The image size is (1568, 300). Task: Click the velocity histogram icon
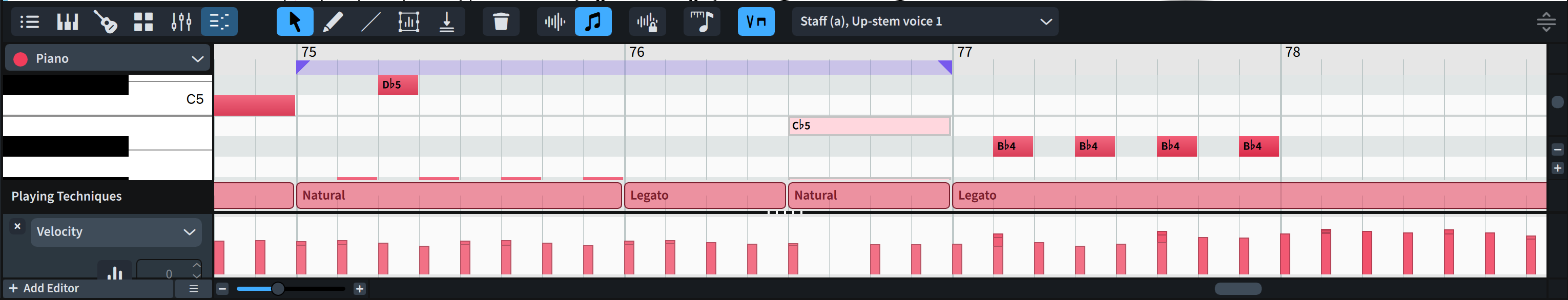[114, 272]
